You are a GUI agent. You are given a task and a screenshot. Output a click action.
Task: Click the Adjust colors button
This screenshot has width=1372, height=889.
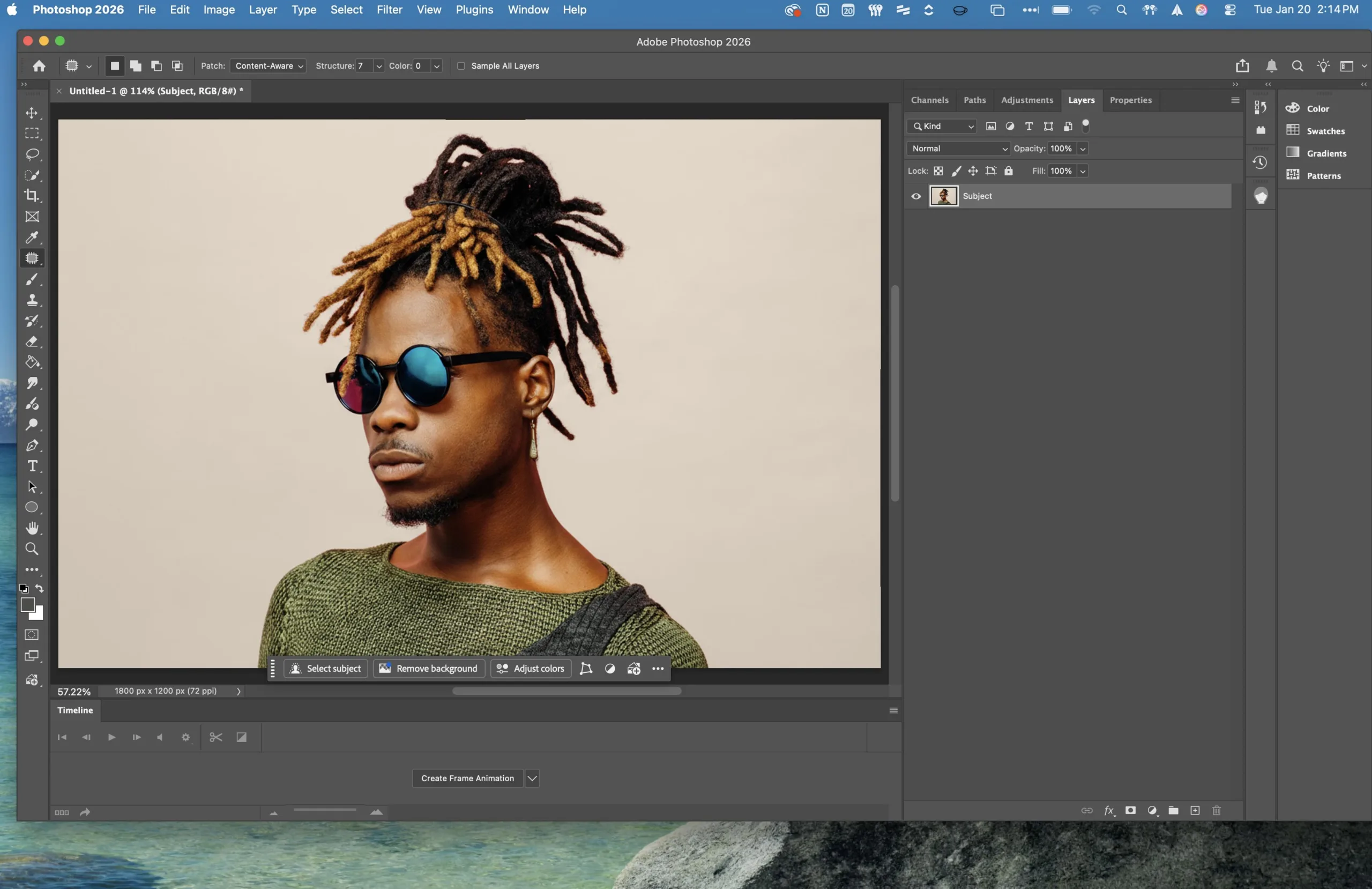(531, 669)
